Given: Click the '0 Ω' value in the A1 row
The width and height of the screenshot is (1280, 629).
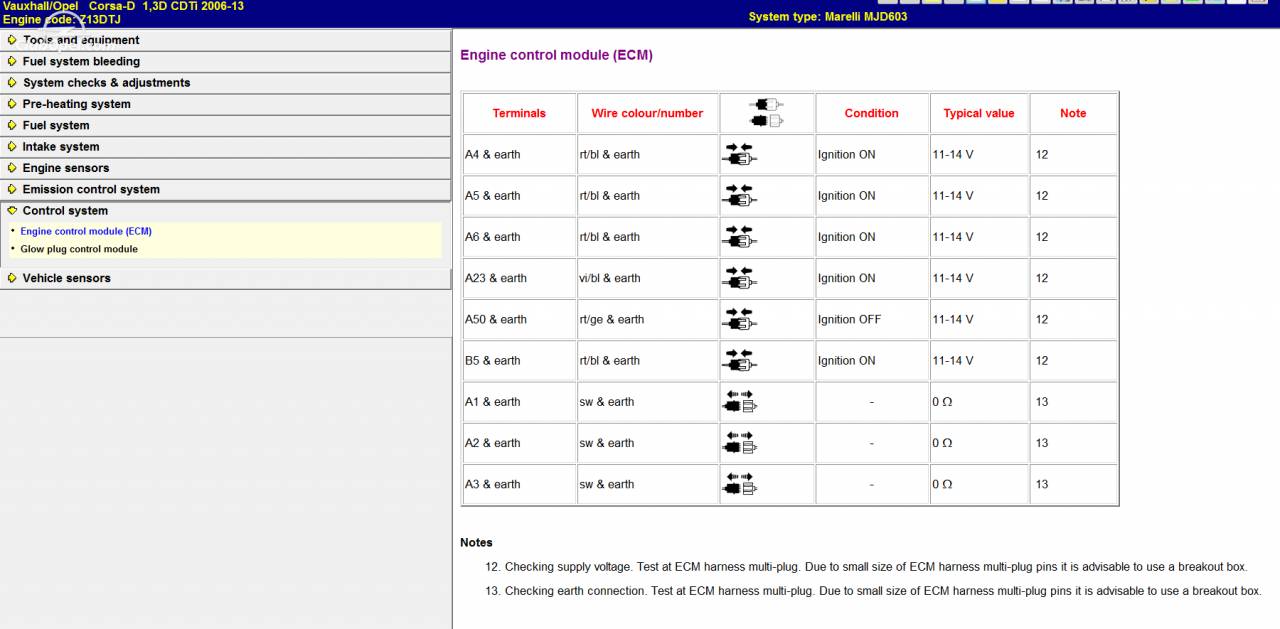Looking at the screenshot, I should [942, 402].
